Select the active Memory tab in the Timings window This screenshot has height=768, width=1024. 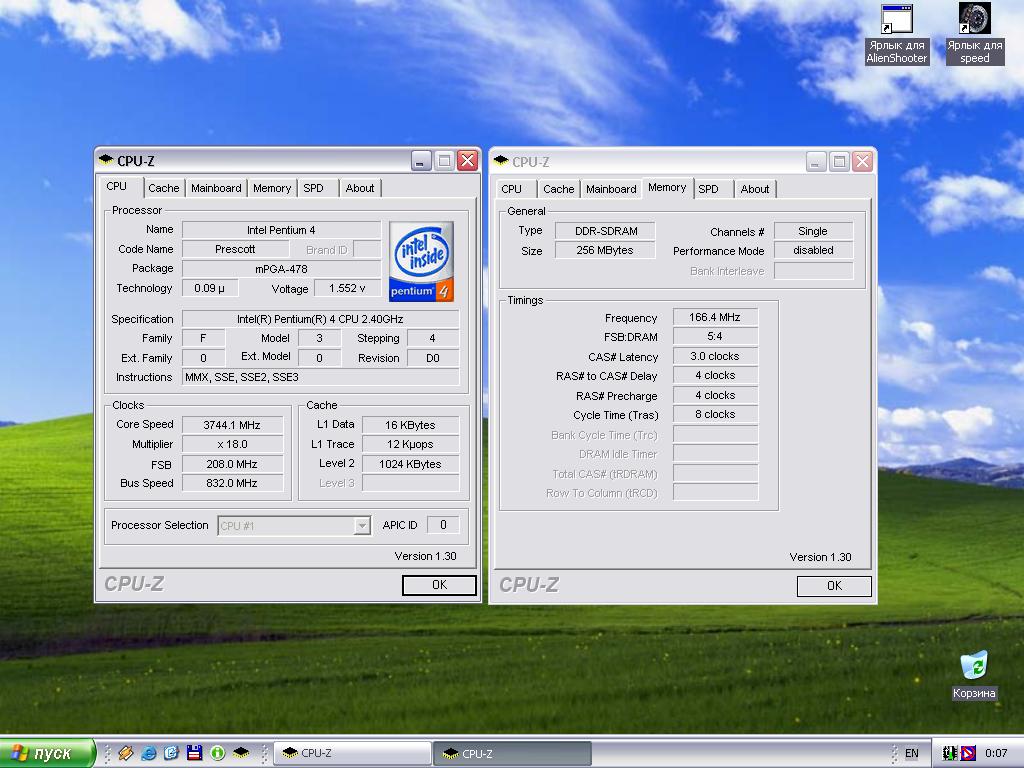coord(667,187)
